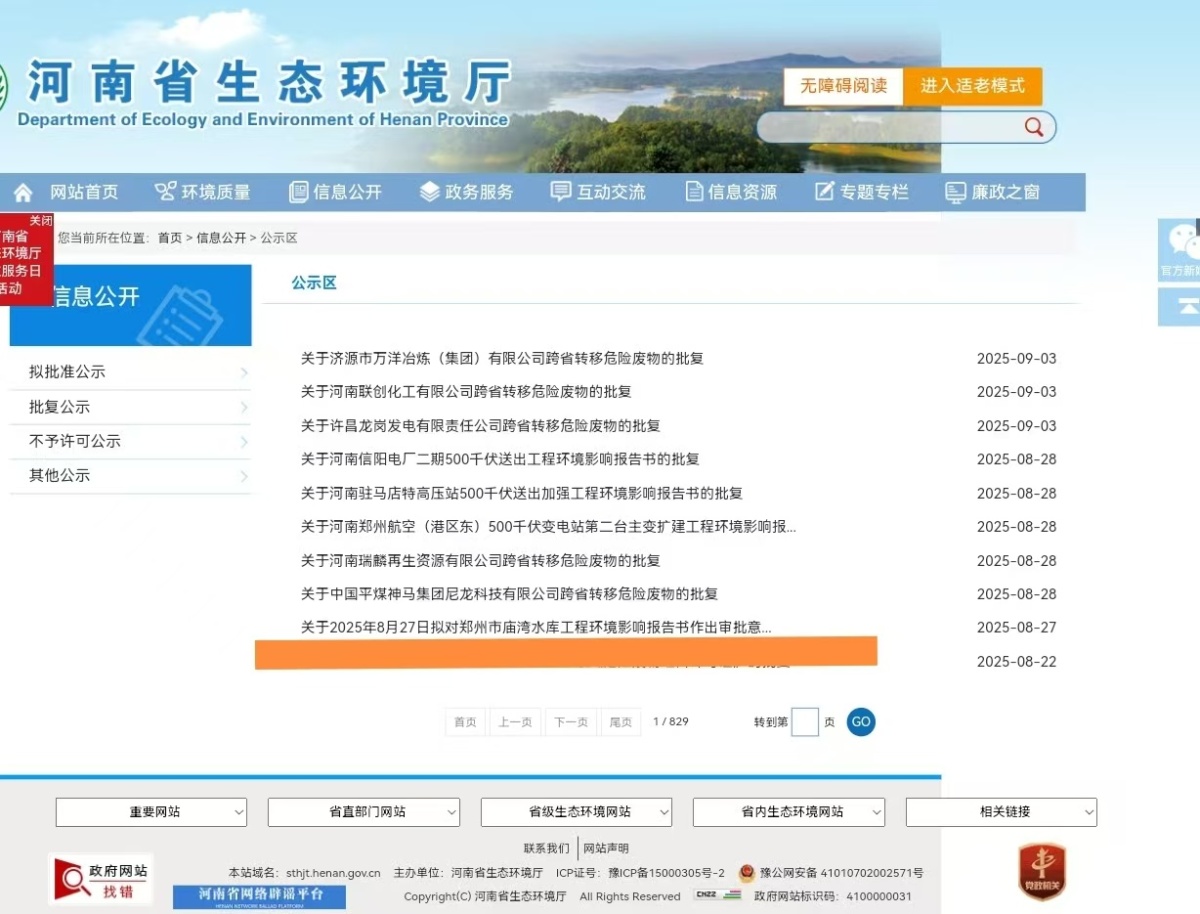Select the 政务服务 nav menu item
This screenshot has height=914, width=1200.
coord(467,192)
